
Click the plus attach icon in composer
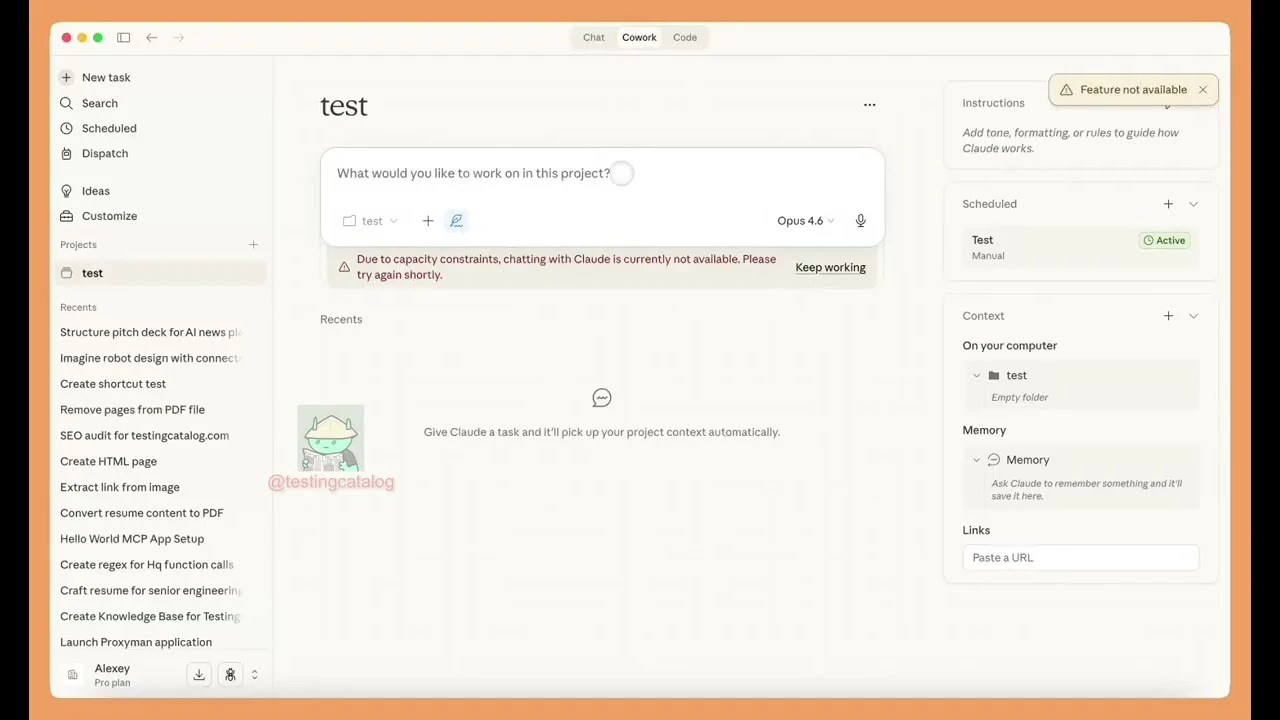coord(428,221)
